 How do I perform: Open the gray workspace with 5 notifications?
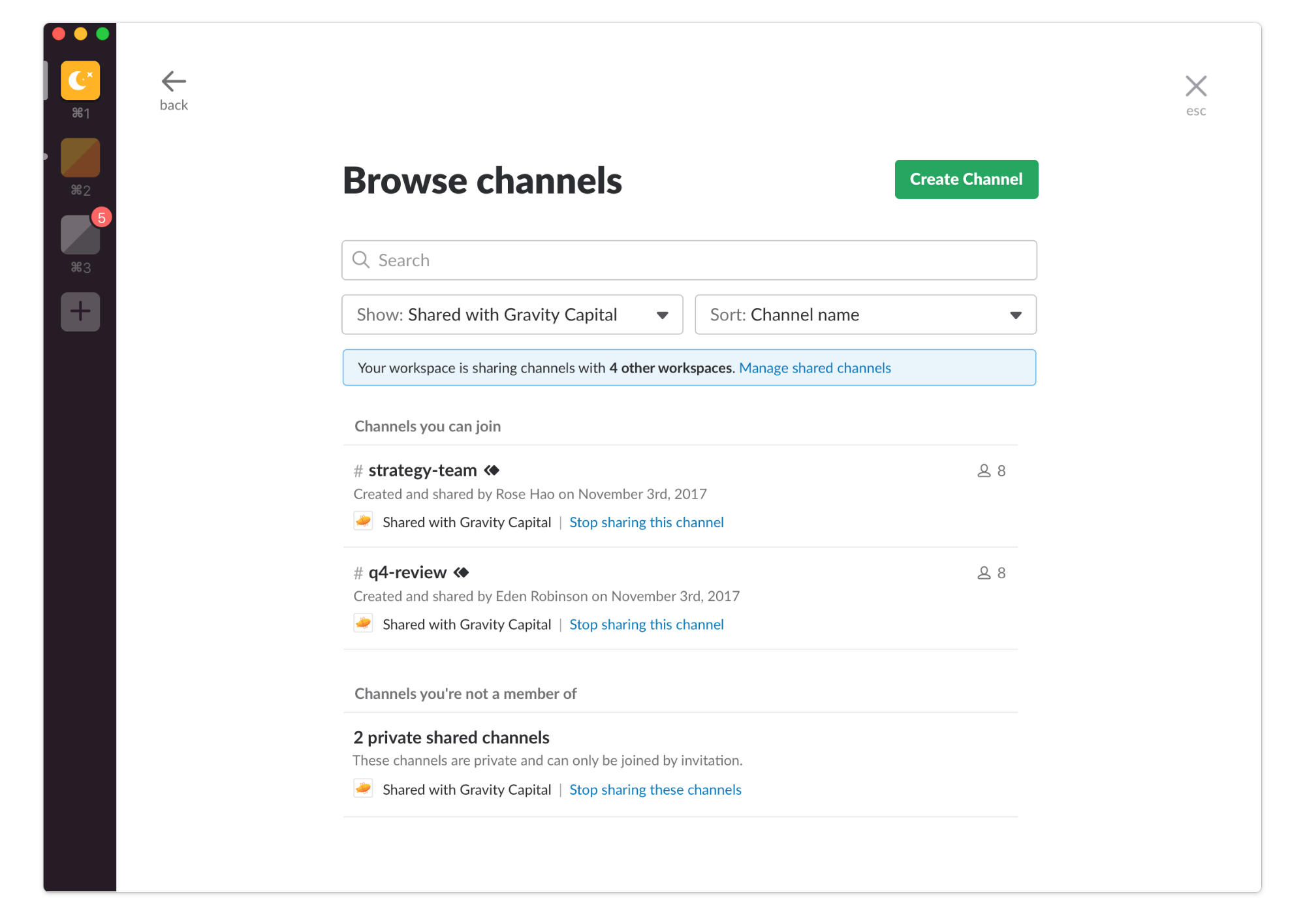point(80,234)
